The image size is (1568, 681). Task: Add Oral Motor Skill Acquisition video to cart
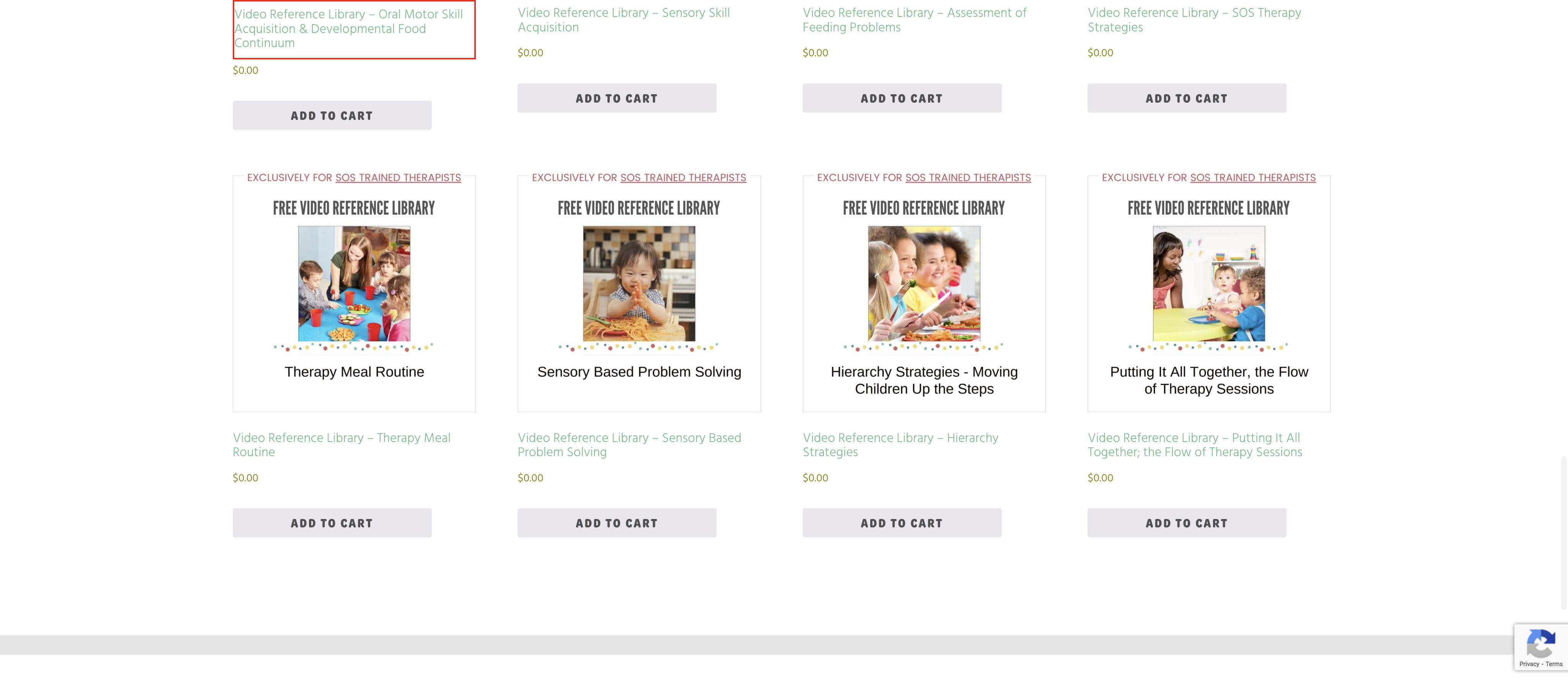(x=332, y=115)
